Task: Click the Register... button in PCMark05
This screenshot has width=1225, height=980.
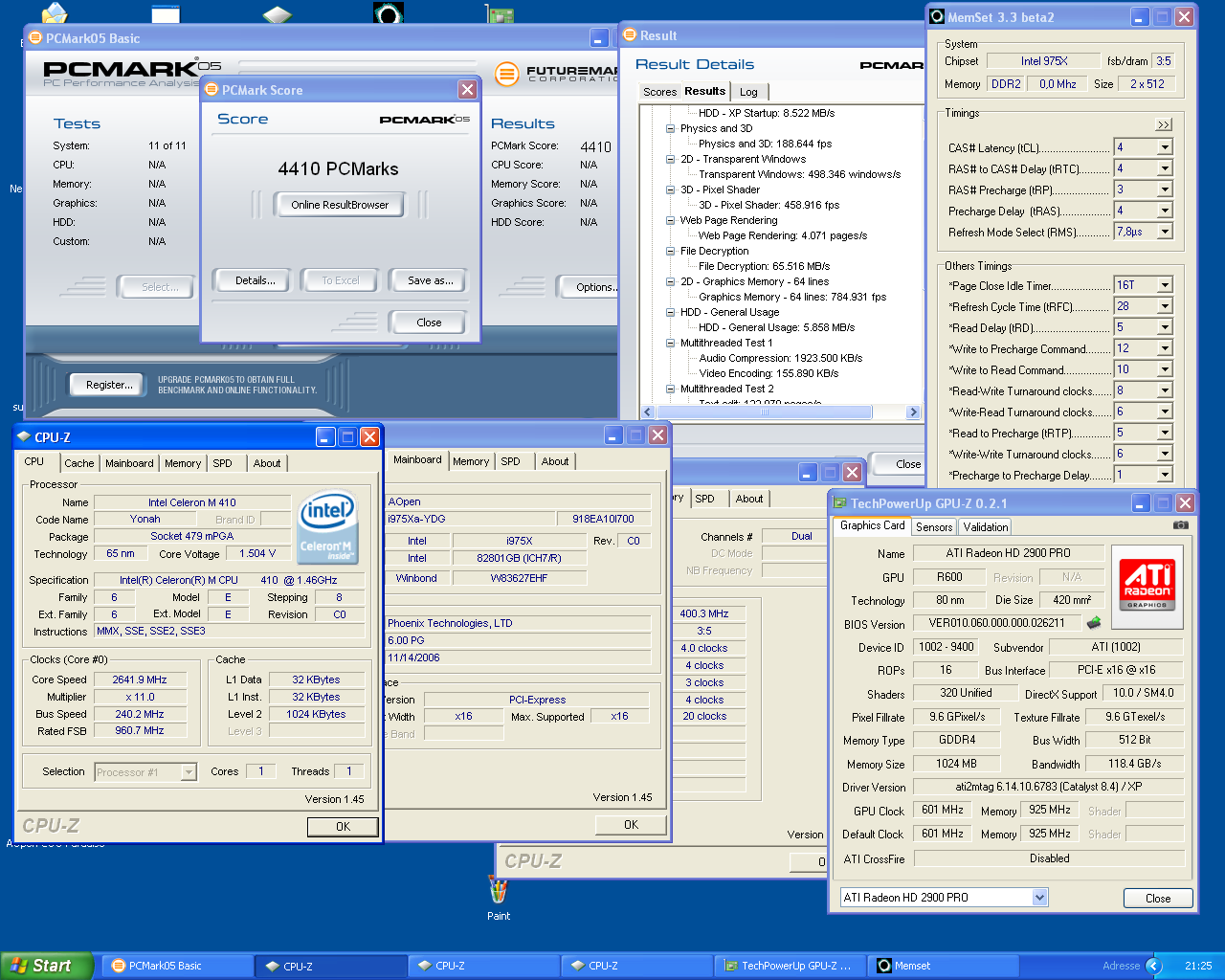Action: 109,385
